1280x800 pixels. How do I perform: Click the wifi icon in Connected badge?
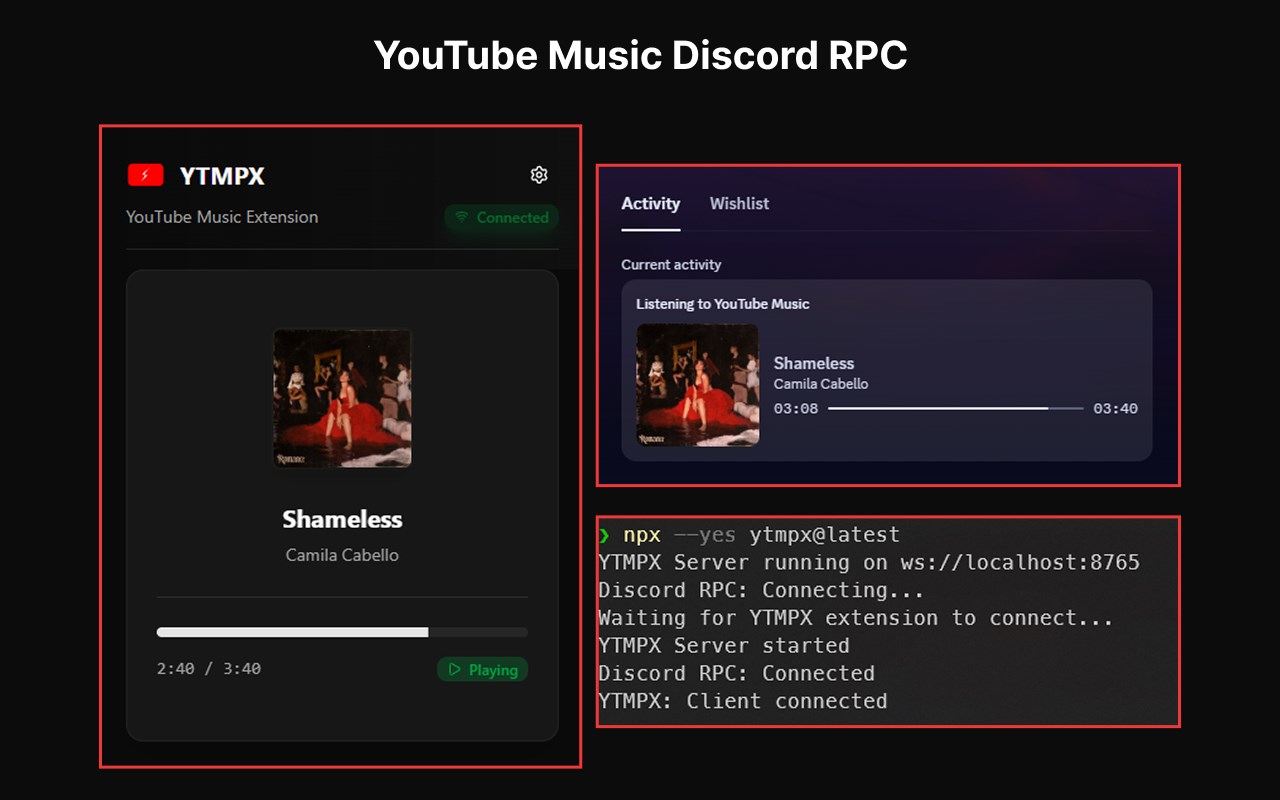point(462,217)
